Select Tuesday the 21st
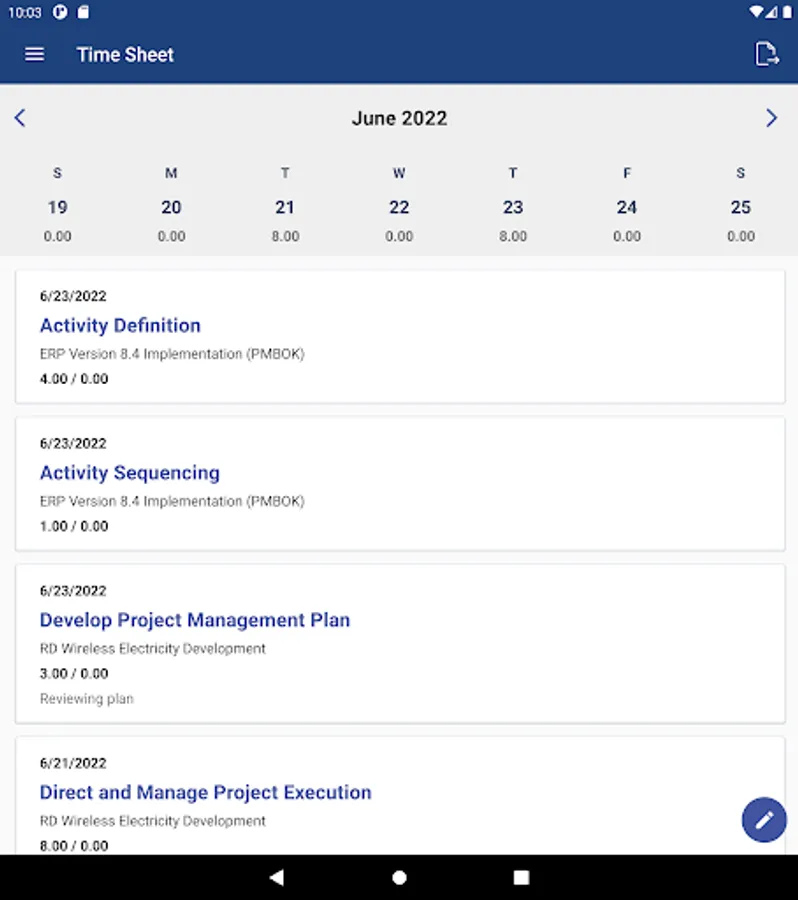 (285, 207)
